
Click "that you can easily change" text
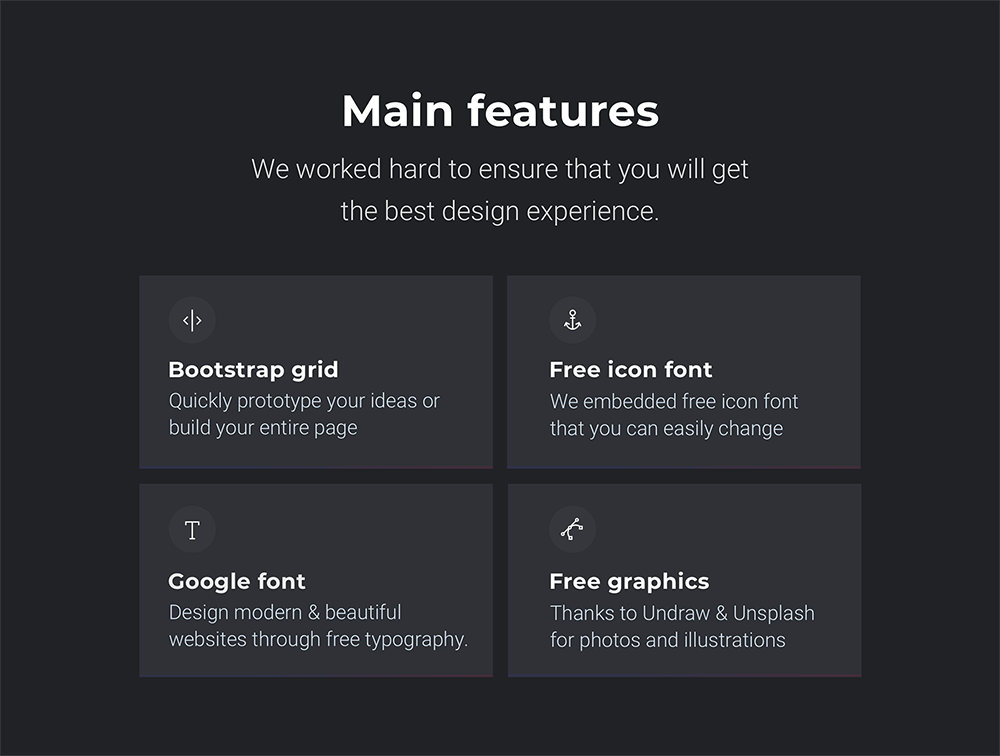pos(666,429)
